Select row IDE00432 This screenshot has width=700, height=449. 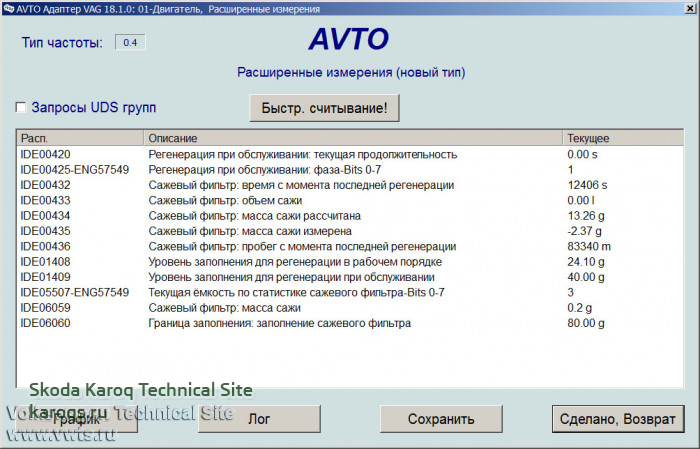click(350, 185)
